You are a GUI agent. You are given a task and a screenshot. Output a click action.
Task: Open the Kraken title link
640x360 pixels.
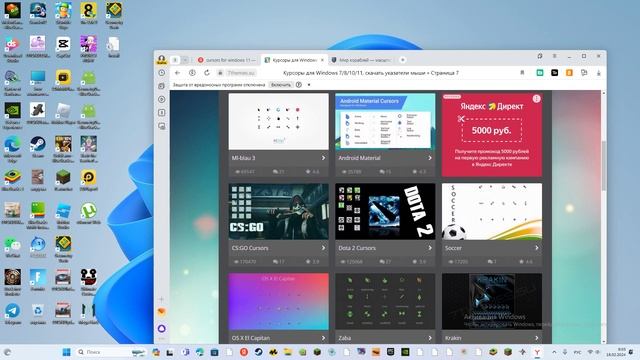(453, 338)
